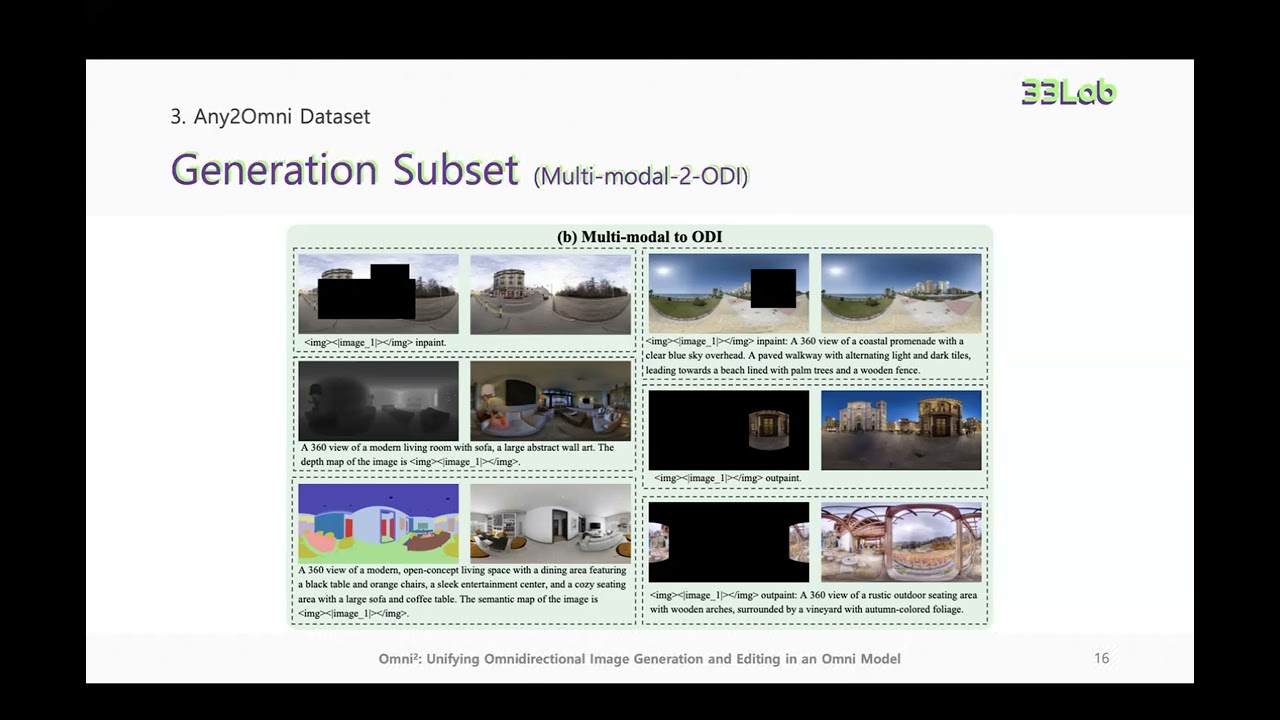Select the living room with wall art thumbnail
The height and width of the screenshot is (720, 1280).
[x=551, y=400]
